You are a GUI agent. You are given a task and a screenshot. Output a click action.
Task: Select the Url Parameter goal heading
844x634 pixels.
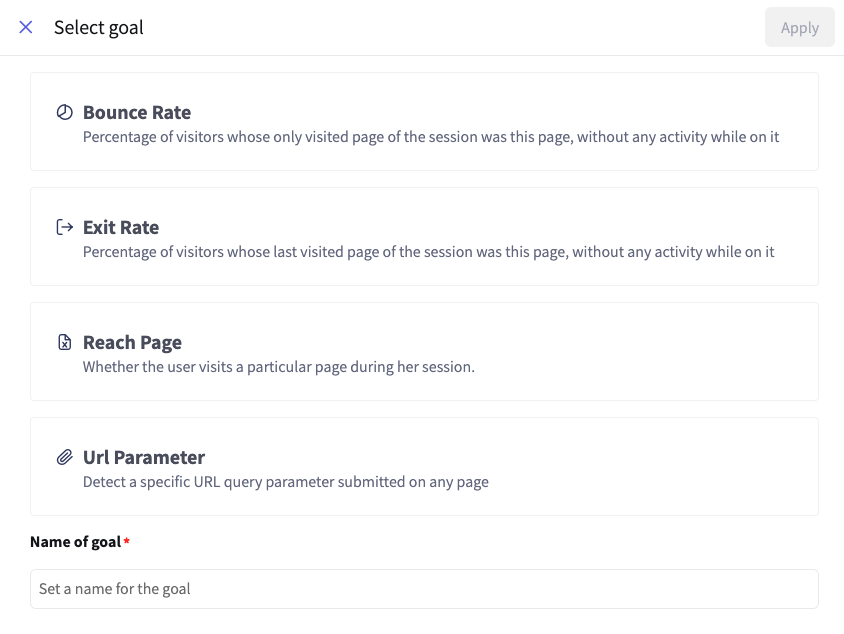pyautogui.click(x=144, y=458)
